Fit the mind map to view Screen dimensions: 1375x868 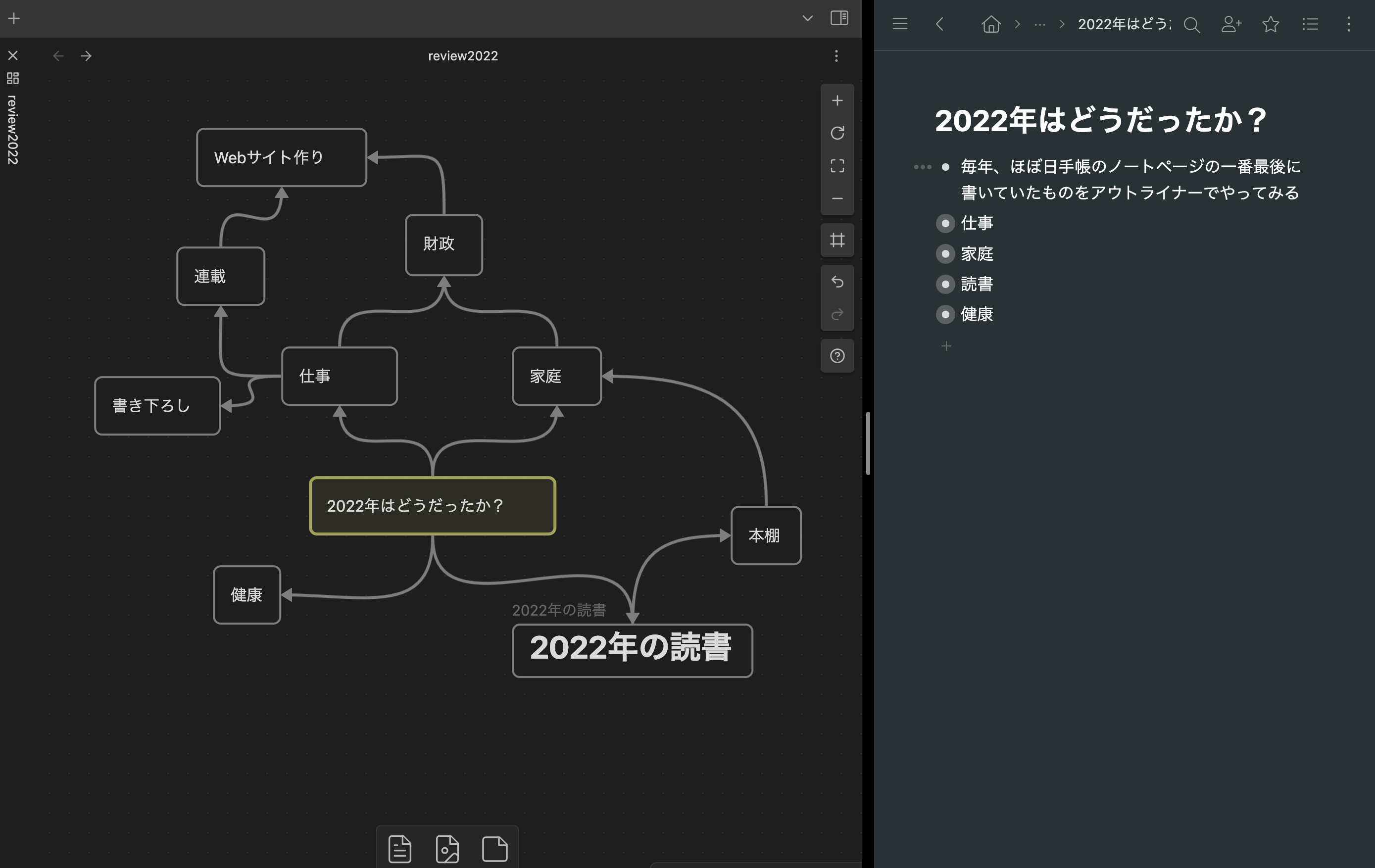pos(837,166)
